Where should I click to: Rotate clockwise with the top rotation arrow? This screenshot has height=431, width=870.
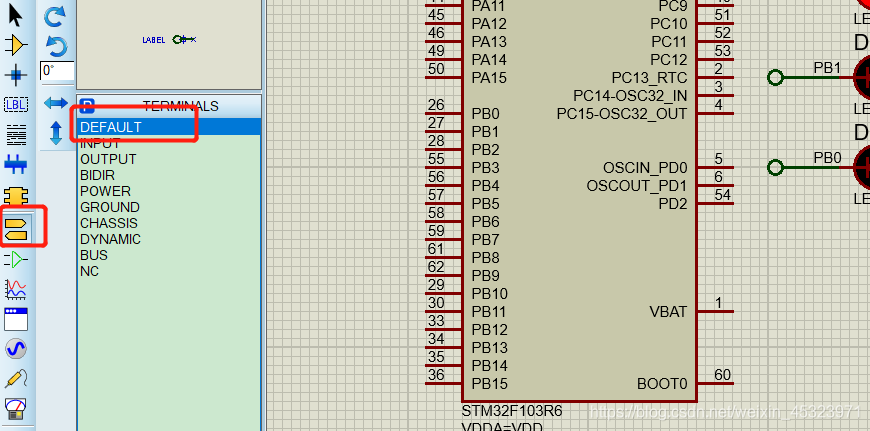click(x=54, y=16)
